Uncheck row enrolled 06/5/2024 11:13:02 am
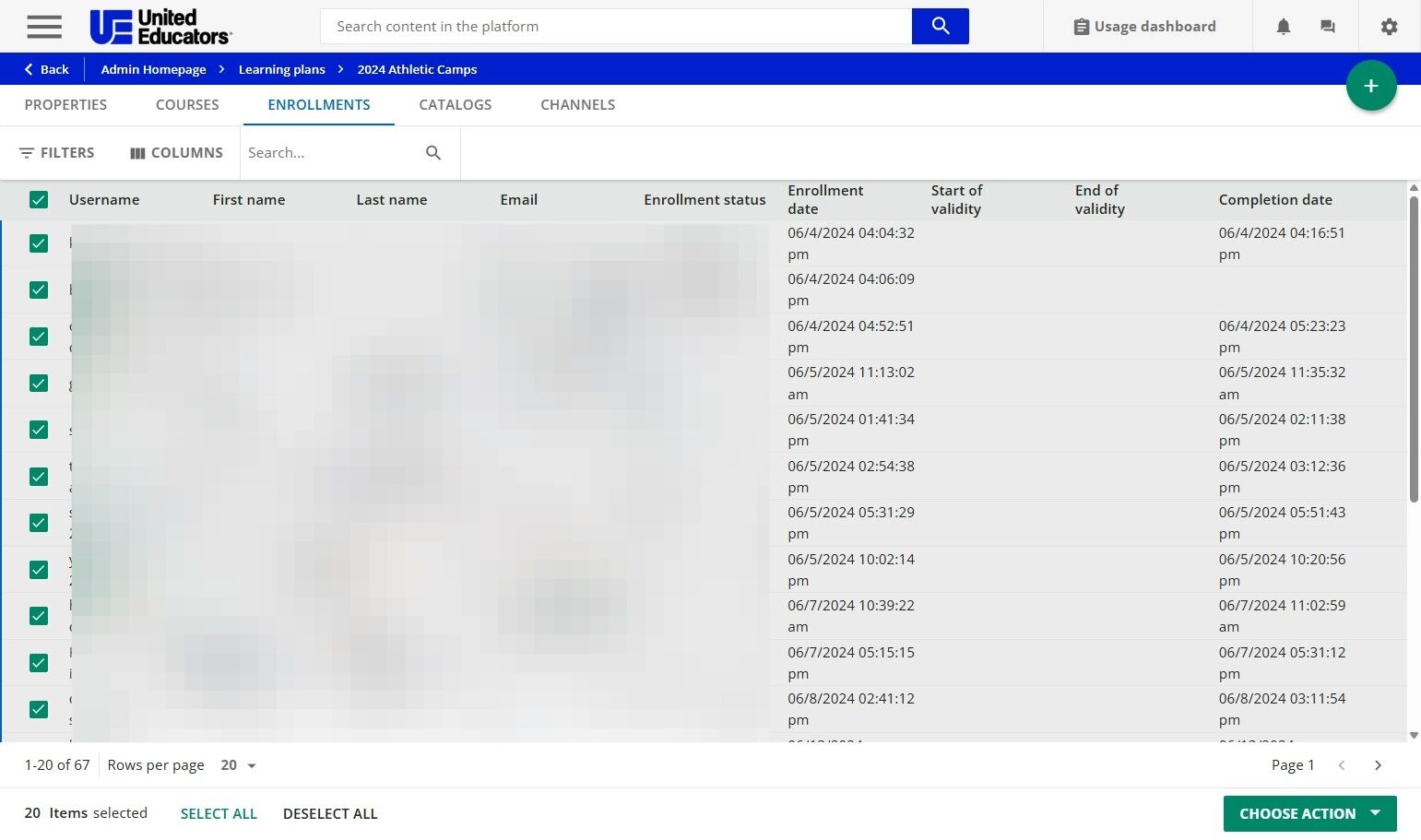1421x840 pixels. (39, 384)
